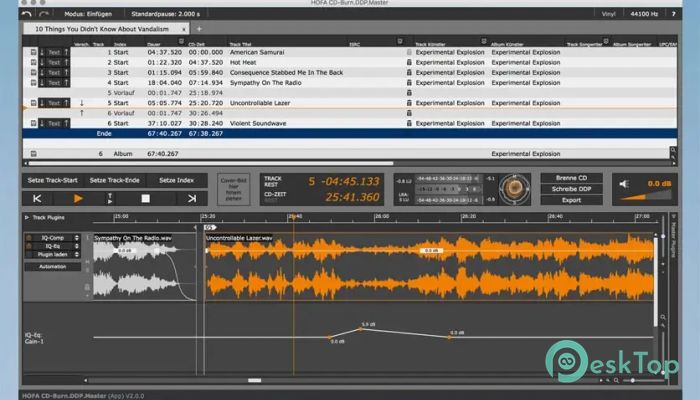Expand the Master Plugins side panel
Viewport: 700px width, 400px height.
674,237
